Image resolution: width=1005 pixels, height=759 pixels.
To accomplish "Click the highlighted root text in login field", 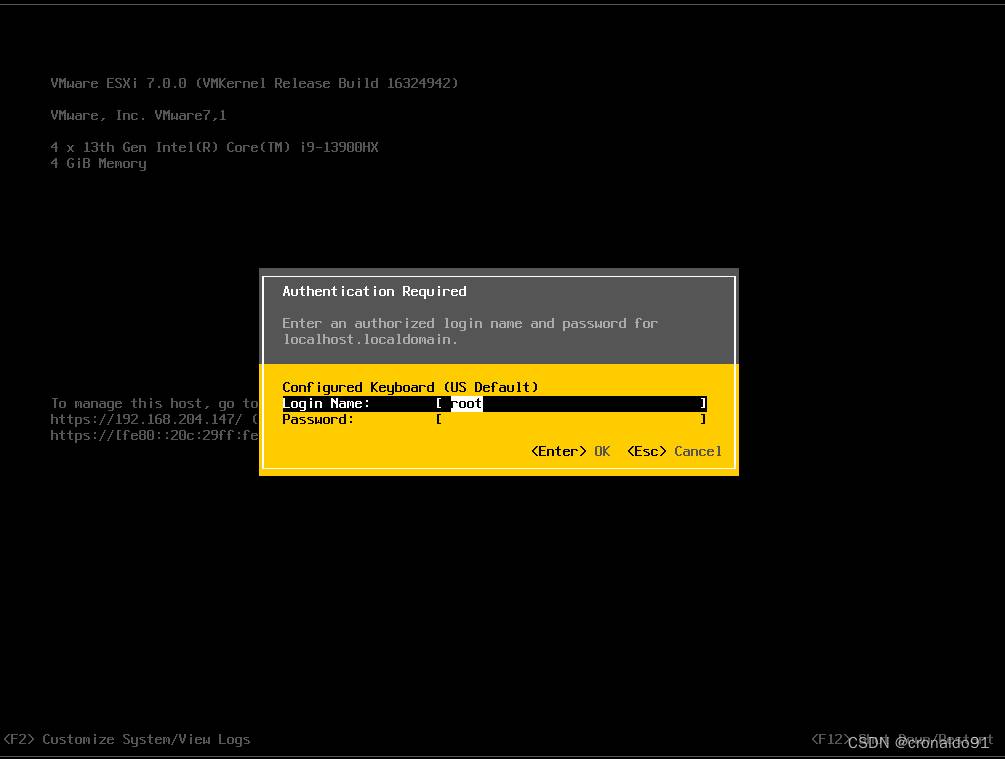I will [x=467, y=403].
